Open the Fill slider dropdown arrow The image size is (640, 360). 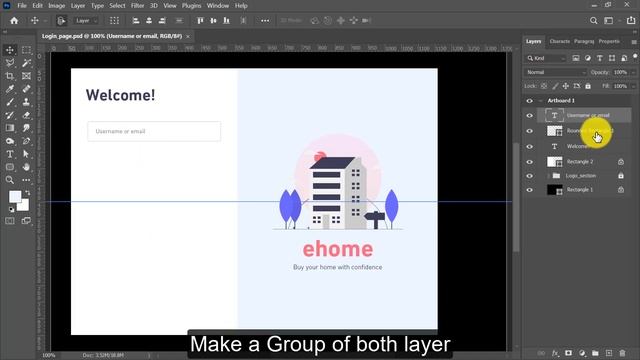[634, 86]
